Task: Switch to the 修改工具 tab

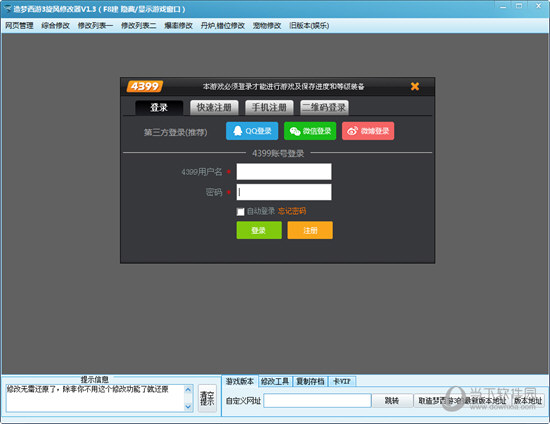Action: click(x=275, y=381)
